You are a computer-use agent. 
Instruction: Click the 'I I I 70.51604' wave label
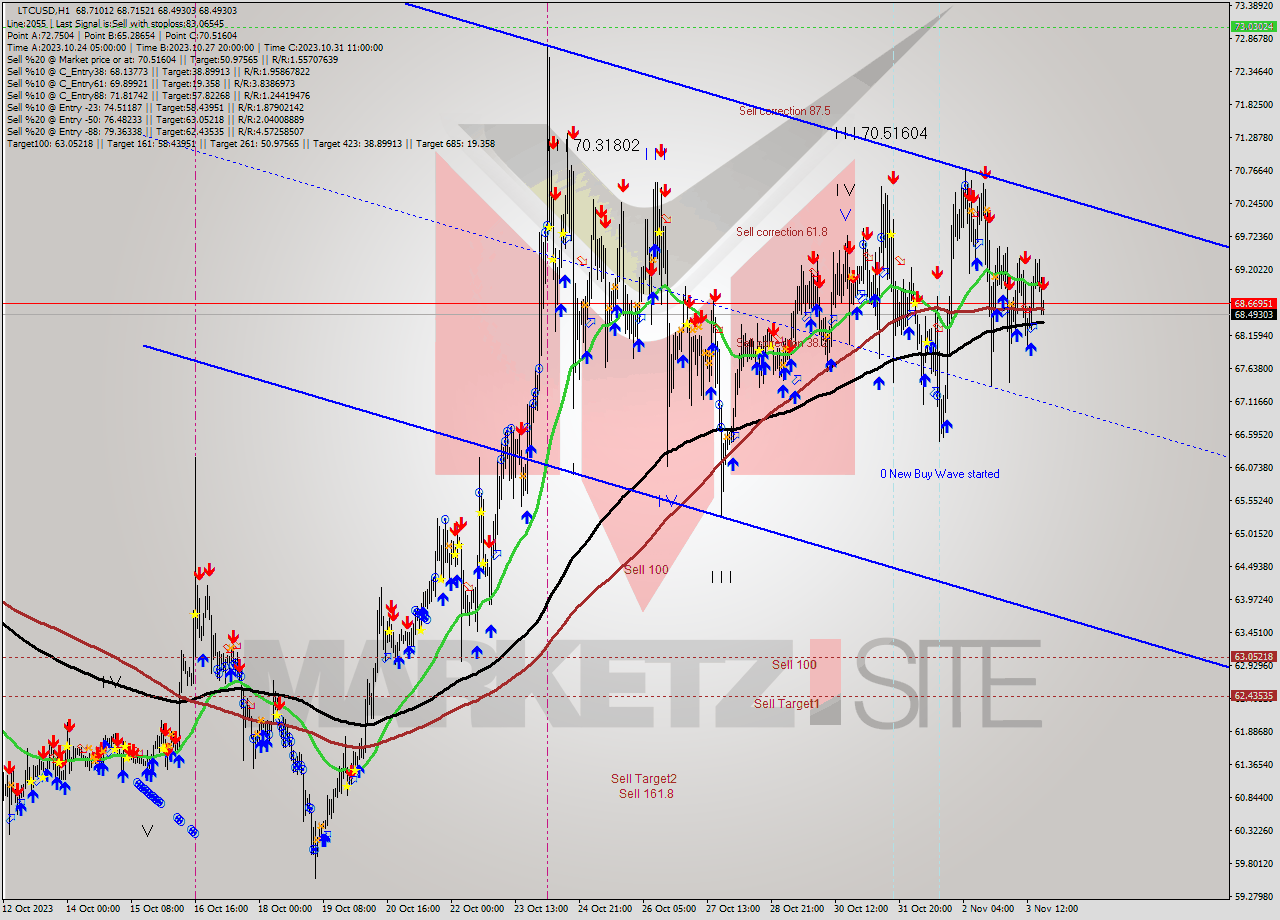point(881,132)
